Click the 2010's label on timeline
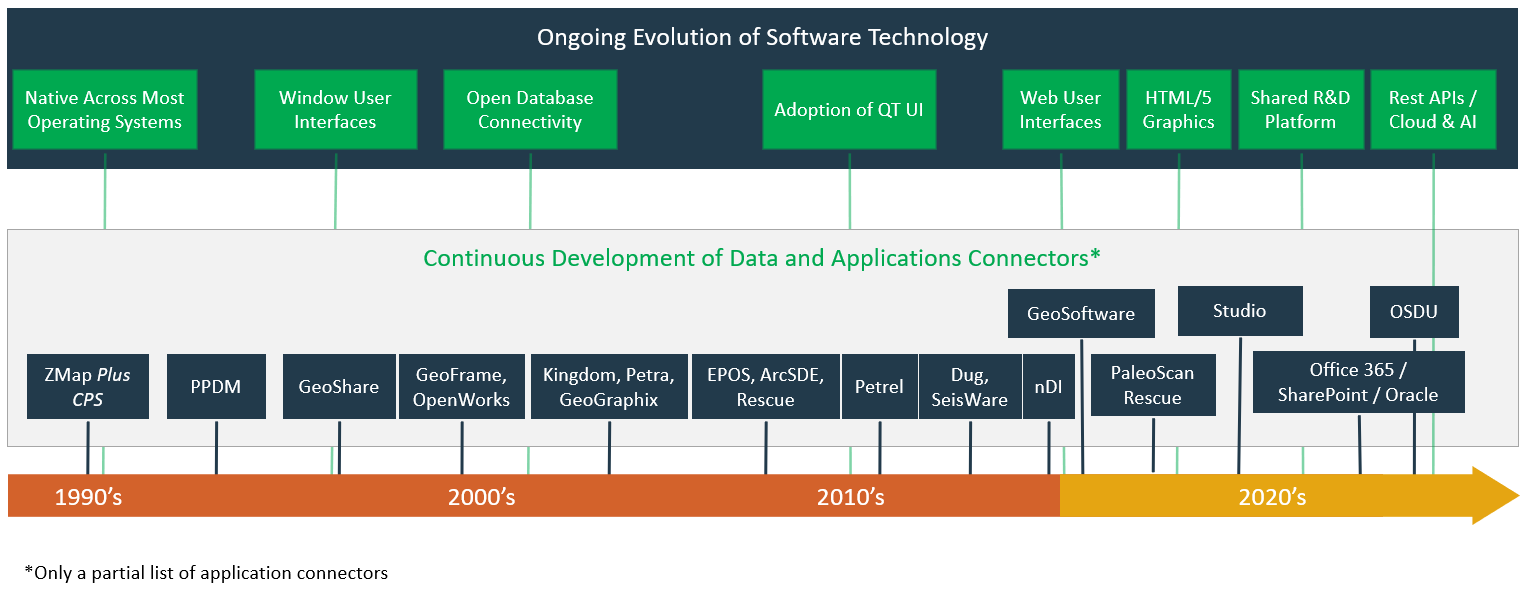Screen dimensions: 1530x591 pyautogui.click(x=851, y=496)
